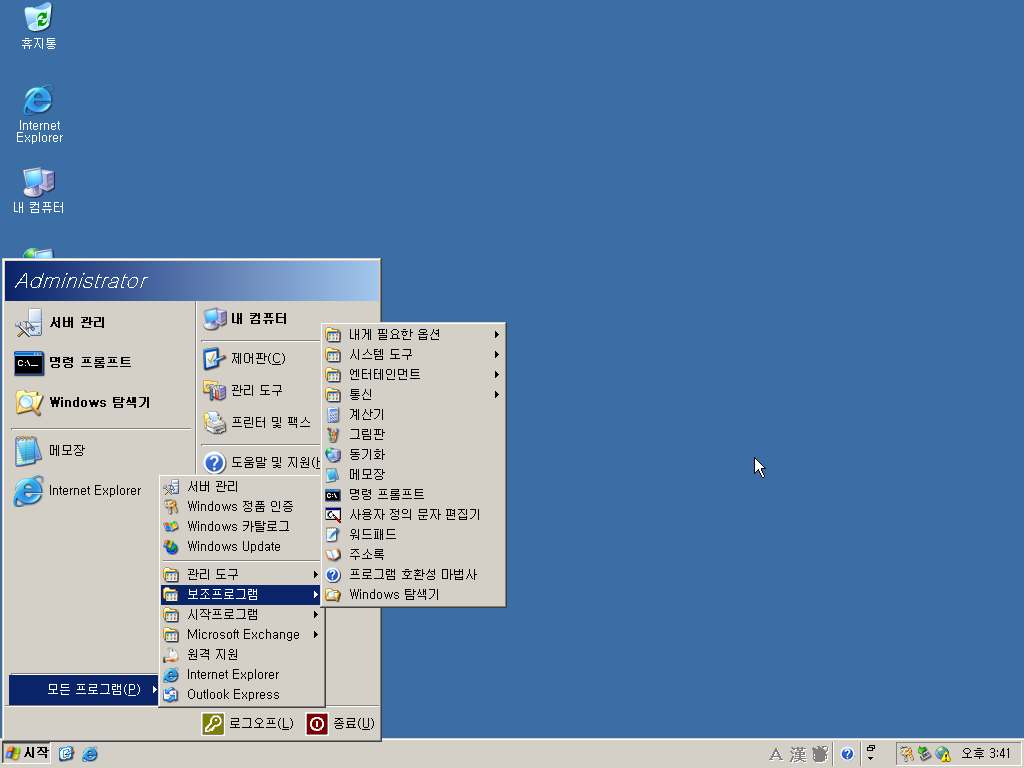Expand 통신 communications submenu
The image size is (1024, 768).
413,394
